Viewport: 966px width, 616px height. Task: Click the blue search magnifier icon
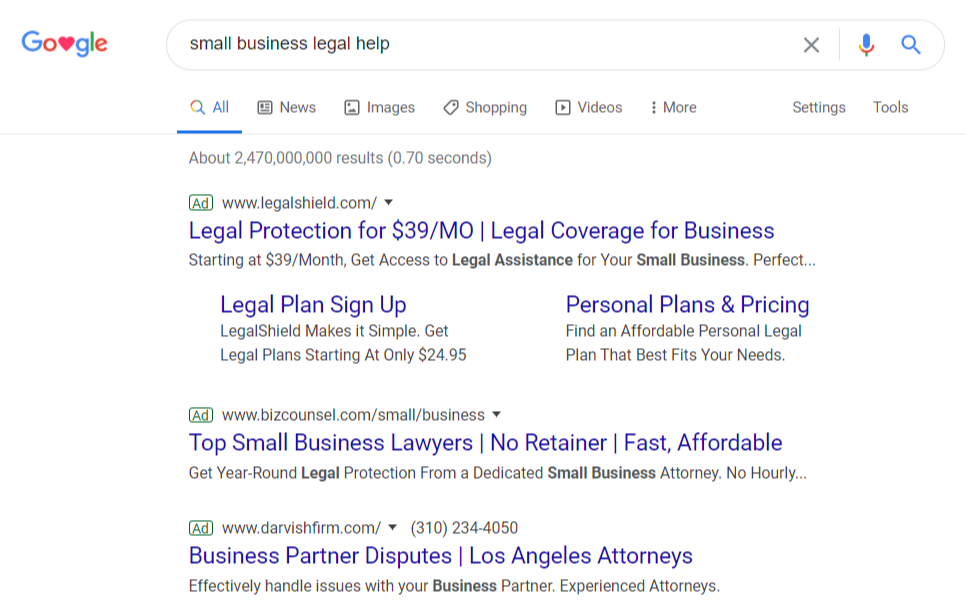(x=910, y=45)
